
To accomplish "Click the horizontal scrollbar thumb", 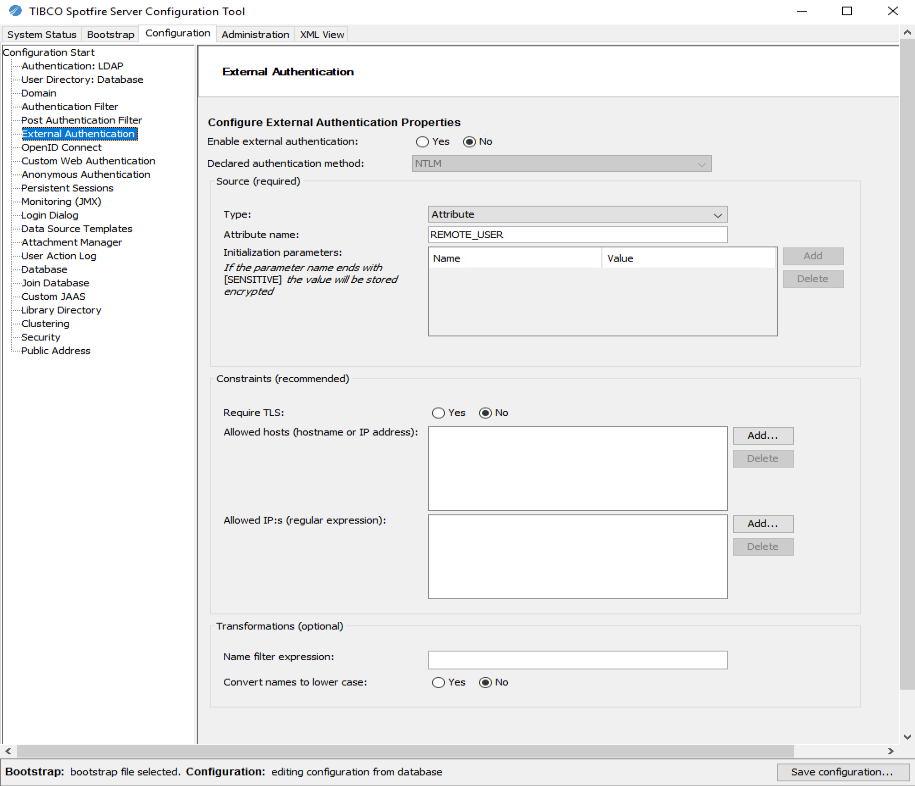I will pos(405,751).
